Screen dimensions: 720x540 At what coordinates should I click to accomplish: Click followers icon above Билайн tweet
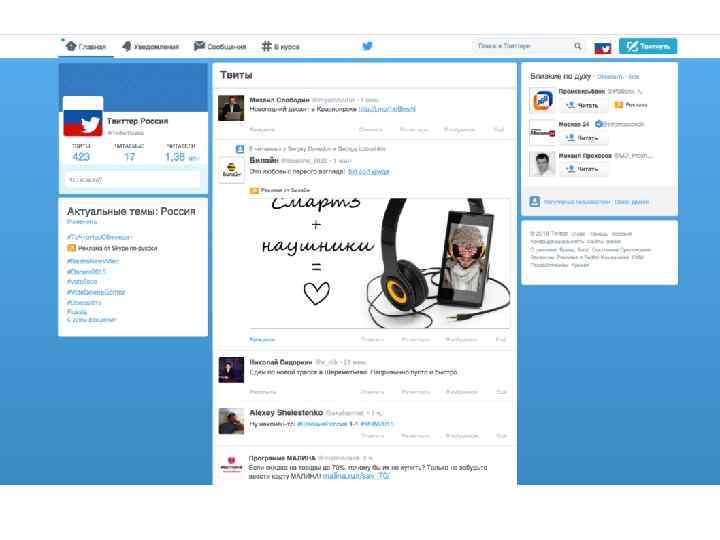pos(240,149)
